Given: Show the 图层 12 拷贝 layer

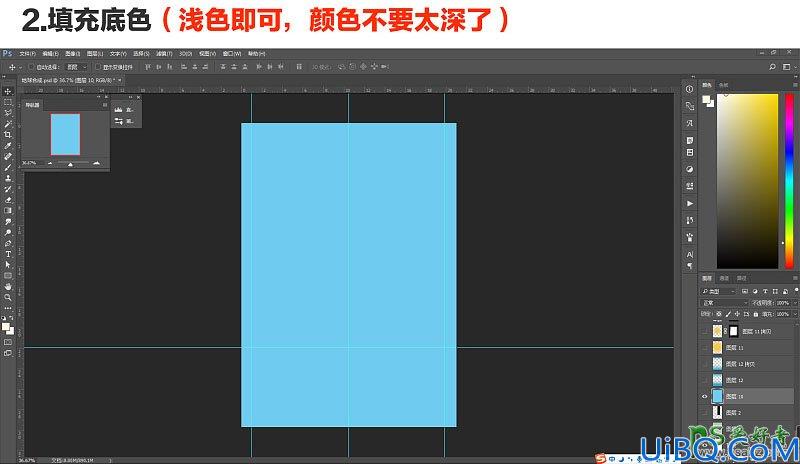Looking at the screenshot, I should [x=705, y=364].
